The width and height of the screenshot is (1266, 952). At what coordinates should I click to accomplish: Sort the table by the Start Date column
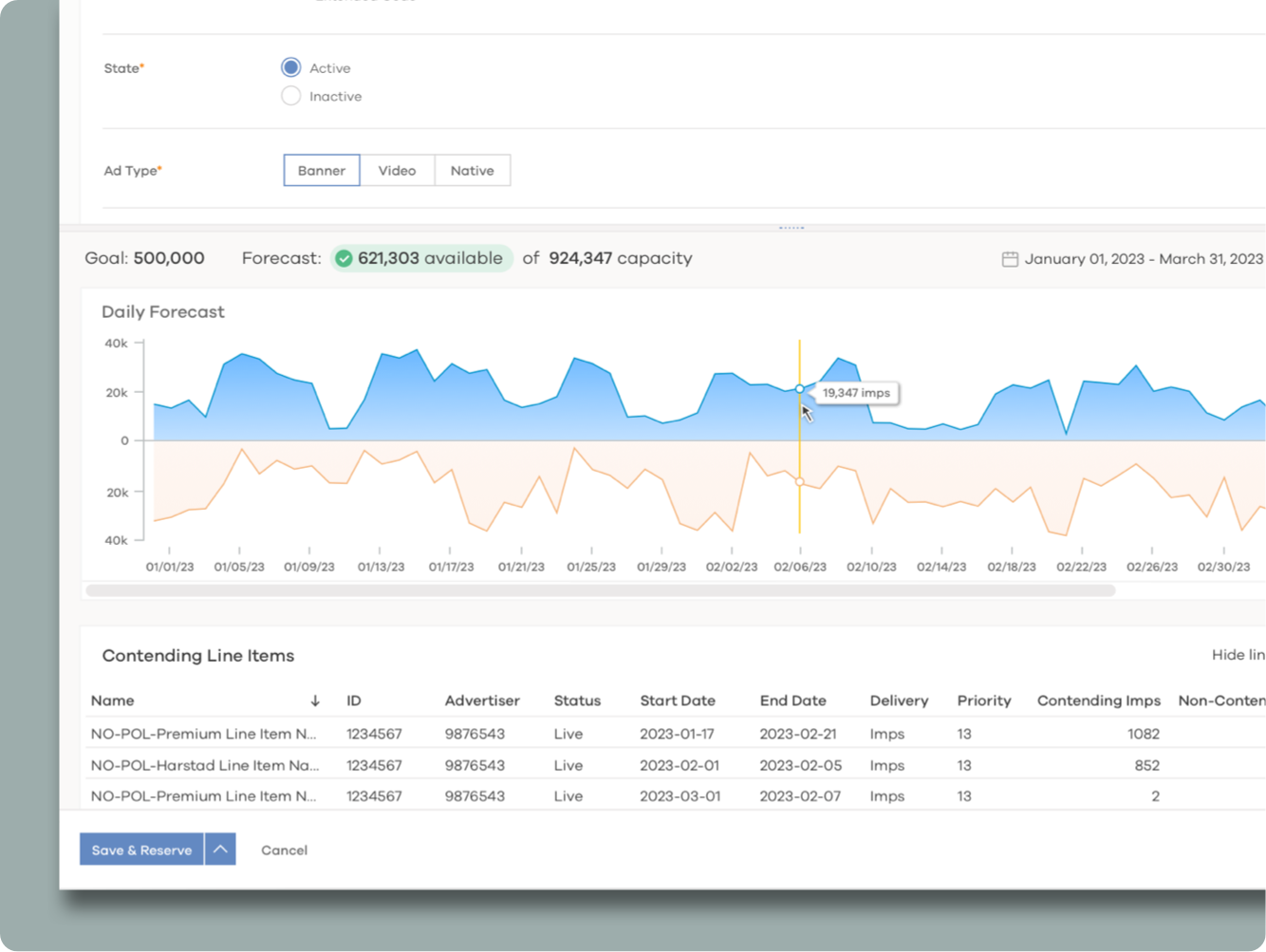coord(678,700)
